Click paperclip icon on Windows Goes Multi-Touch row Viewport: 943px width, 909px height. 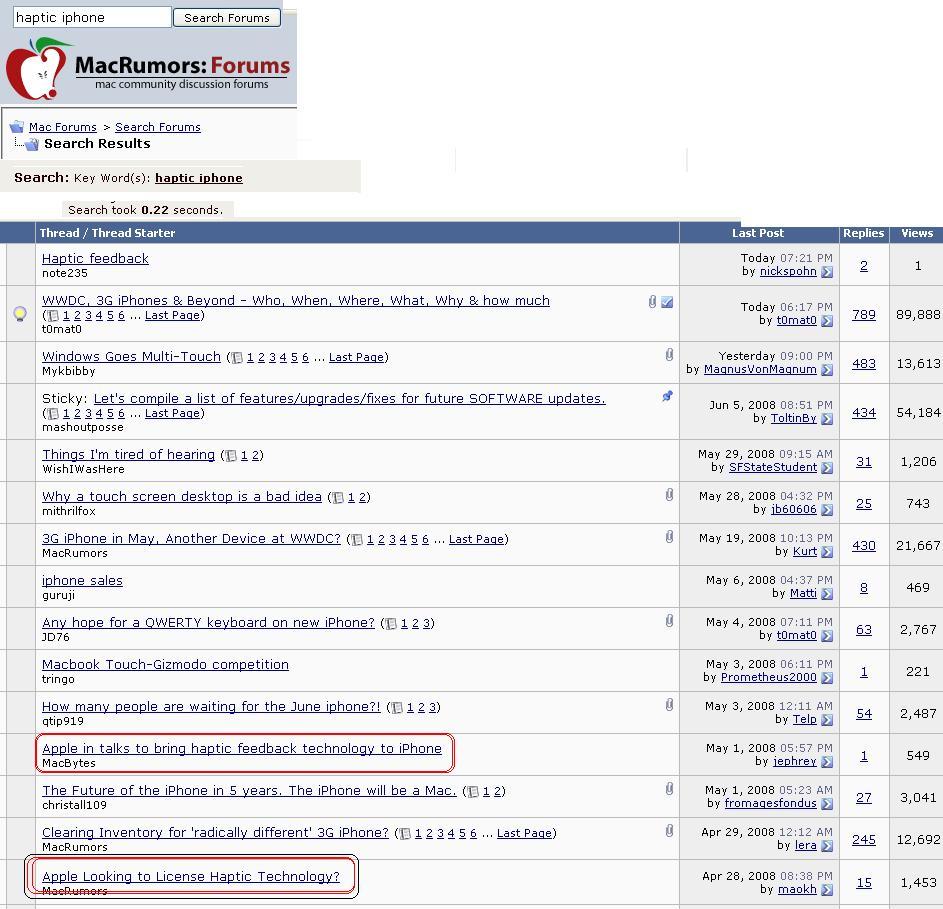669,355
